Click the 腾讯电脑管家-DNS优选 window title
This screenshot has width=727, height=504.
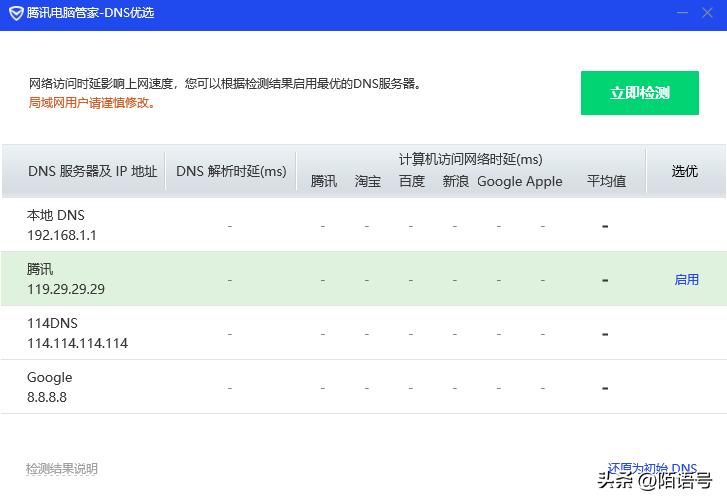(x=90, y=13)
